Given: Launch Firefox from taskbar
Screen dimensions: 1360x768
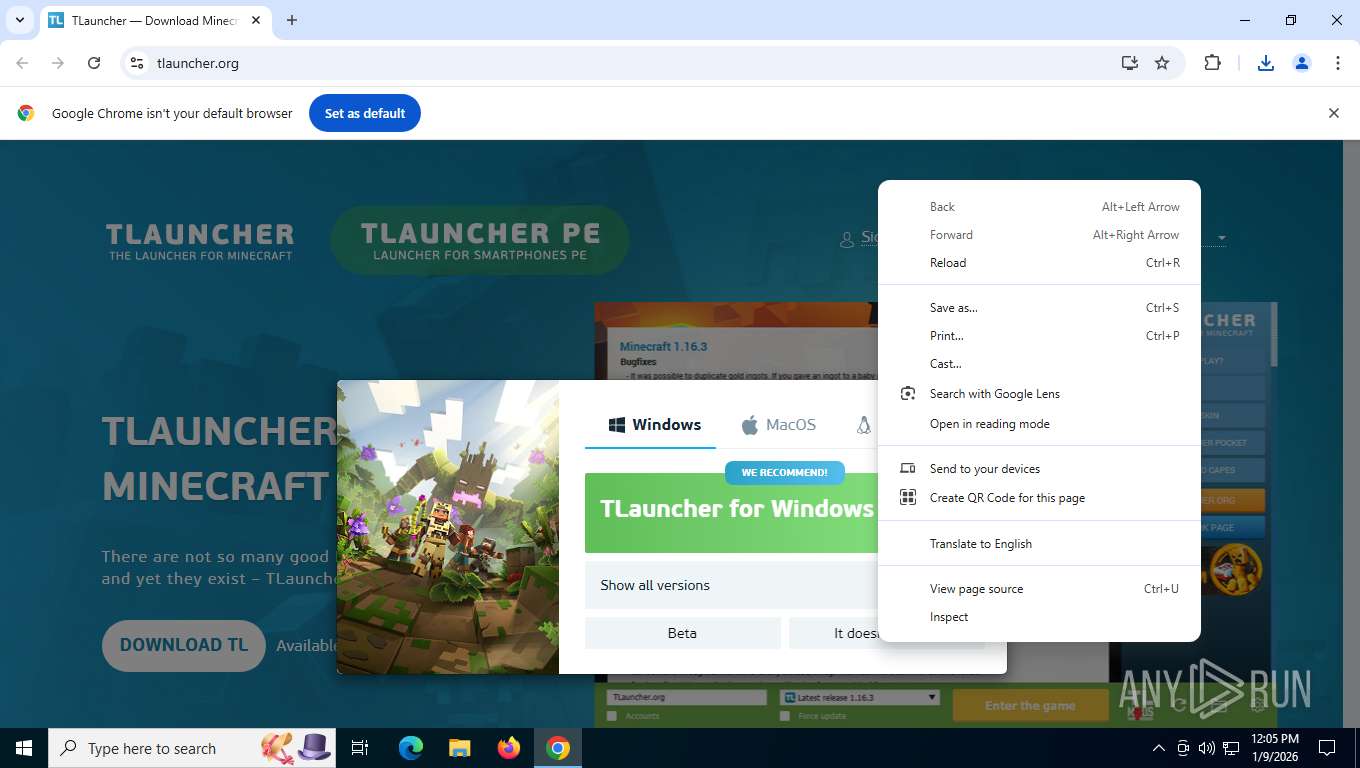Looking at the screenshot, I should [x=509, y=748].
